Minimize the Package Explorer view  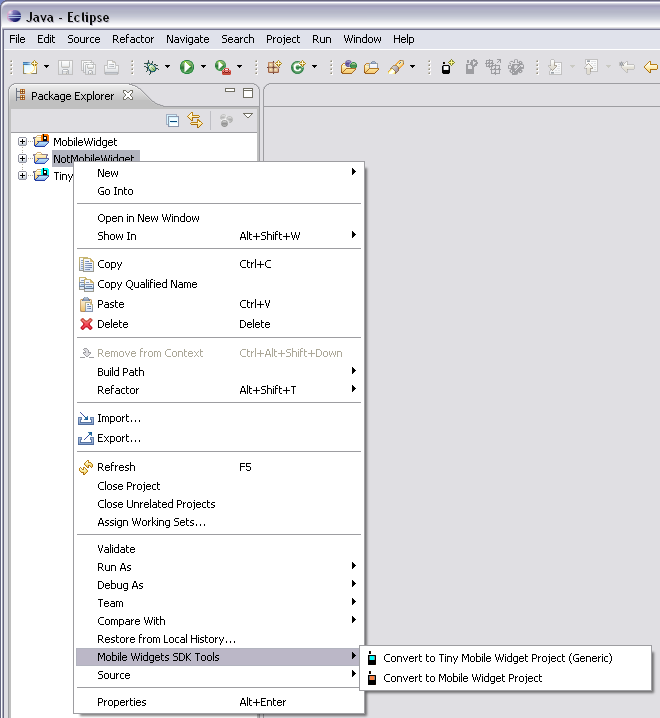[x=230, y=91]
